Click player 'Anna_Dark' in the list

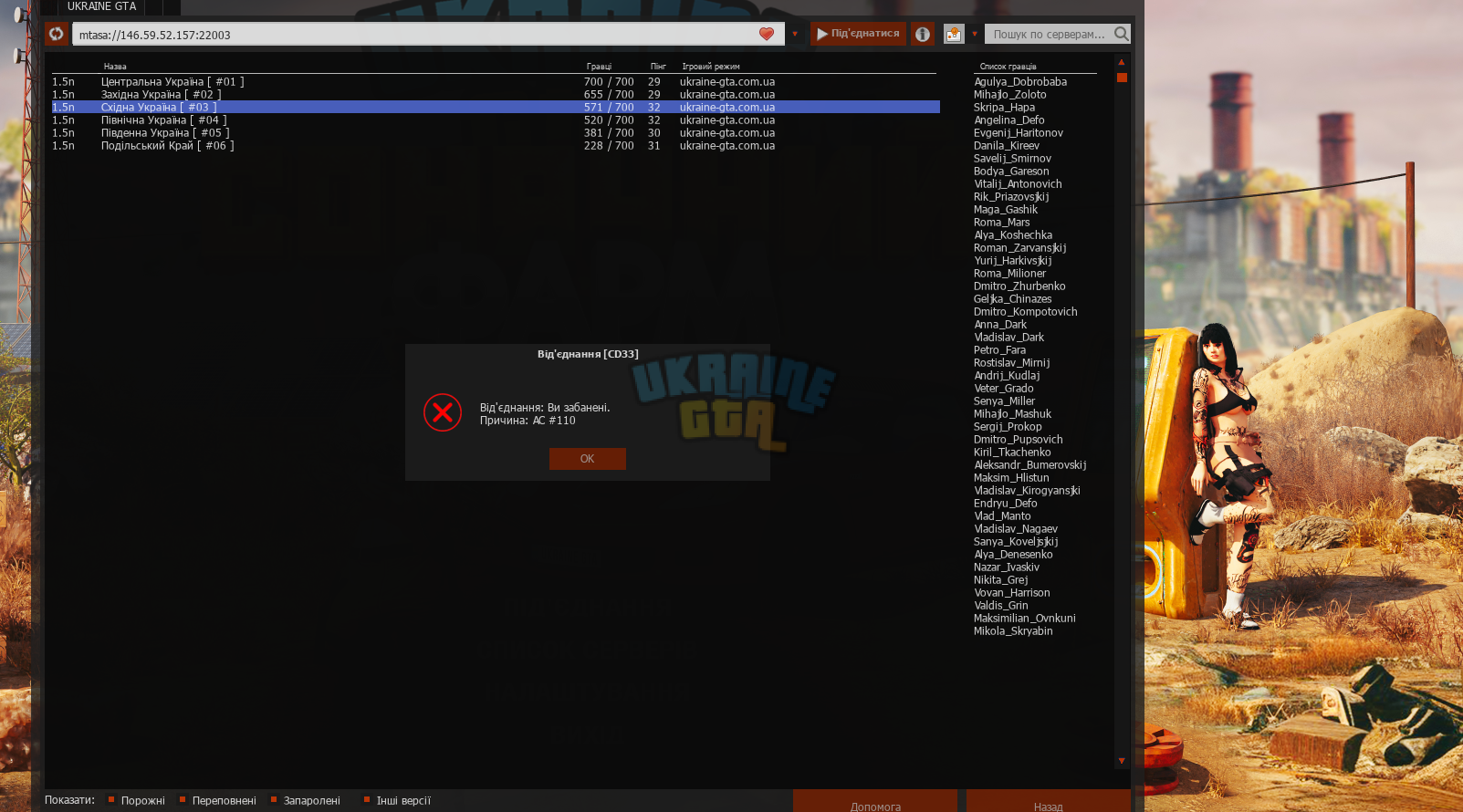[1000, 324]
